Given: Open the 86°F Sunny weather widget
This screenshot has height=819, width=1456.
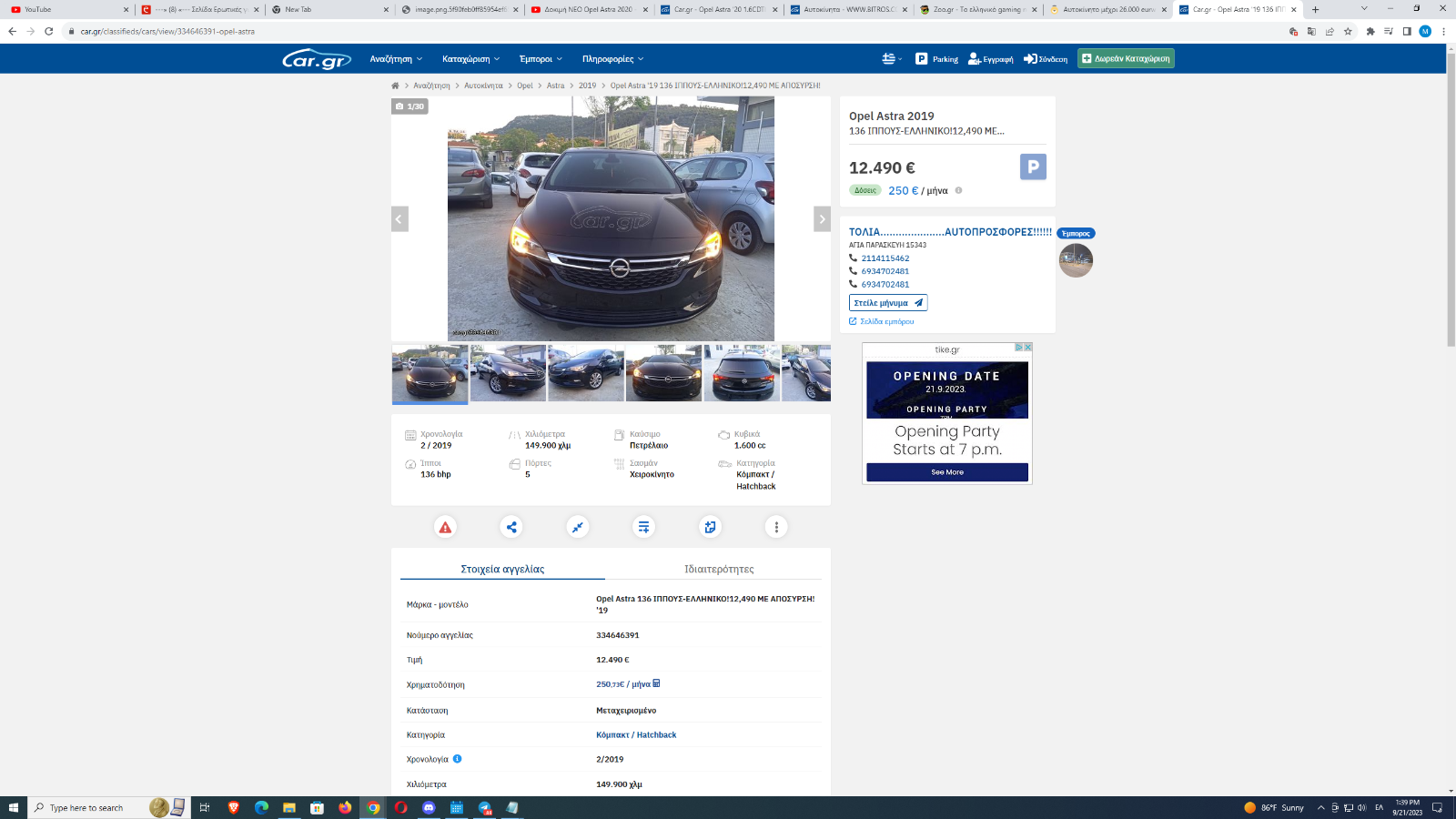Looking at the screenshot, I should point(1274,807).
